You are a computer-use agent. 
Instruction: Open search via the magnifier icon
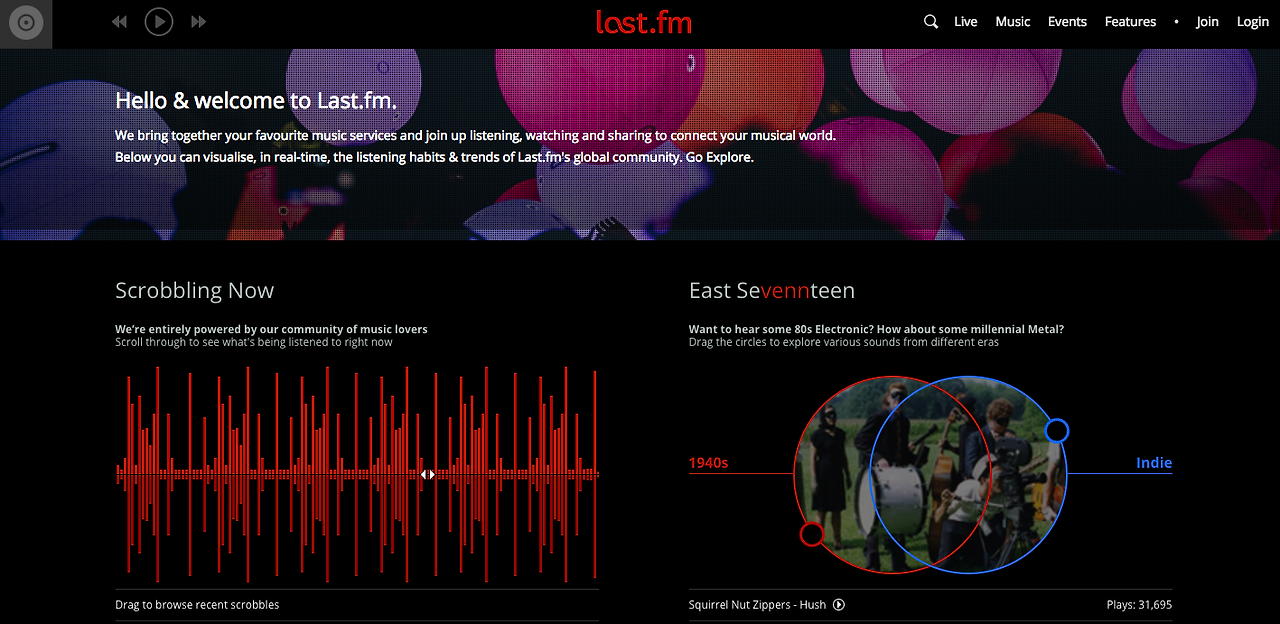(931, 22)
